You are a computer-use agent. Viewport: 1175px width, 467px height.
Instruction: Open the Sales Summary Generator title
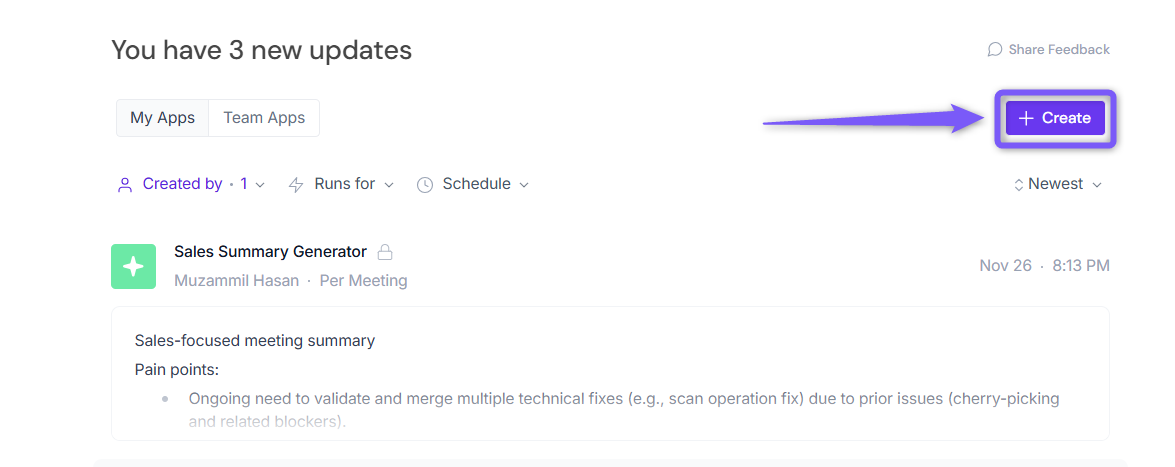click(270, 252)
